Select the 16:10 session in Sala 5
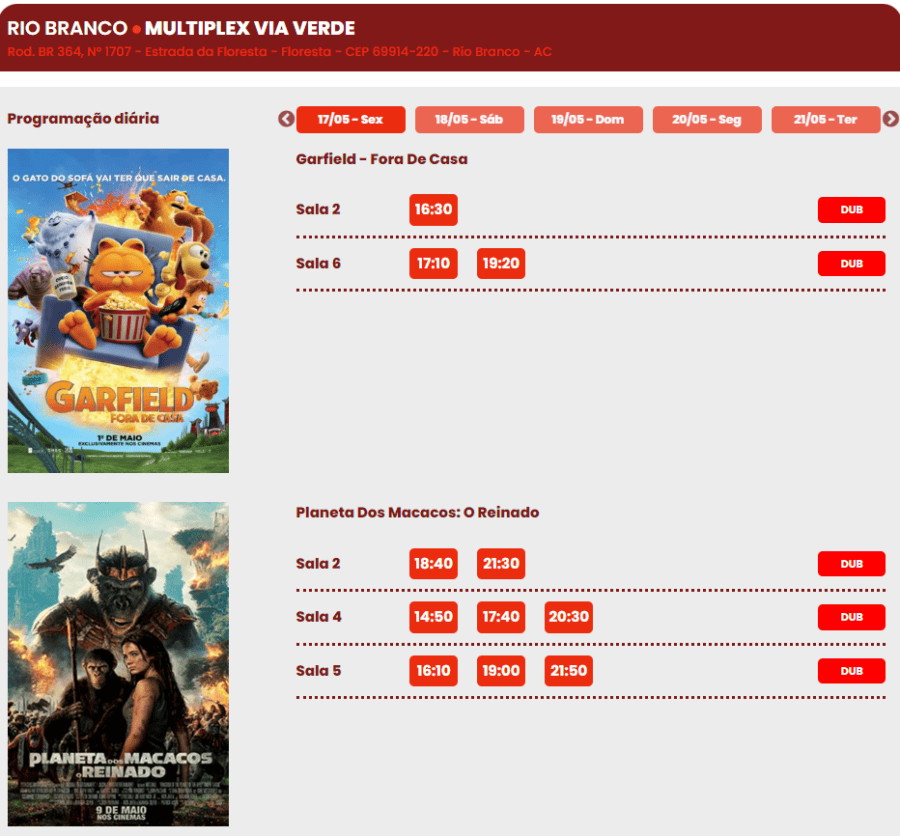900x836 pixels. coord(433,671)
